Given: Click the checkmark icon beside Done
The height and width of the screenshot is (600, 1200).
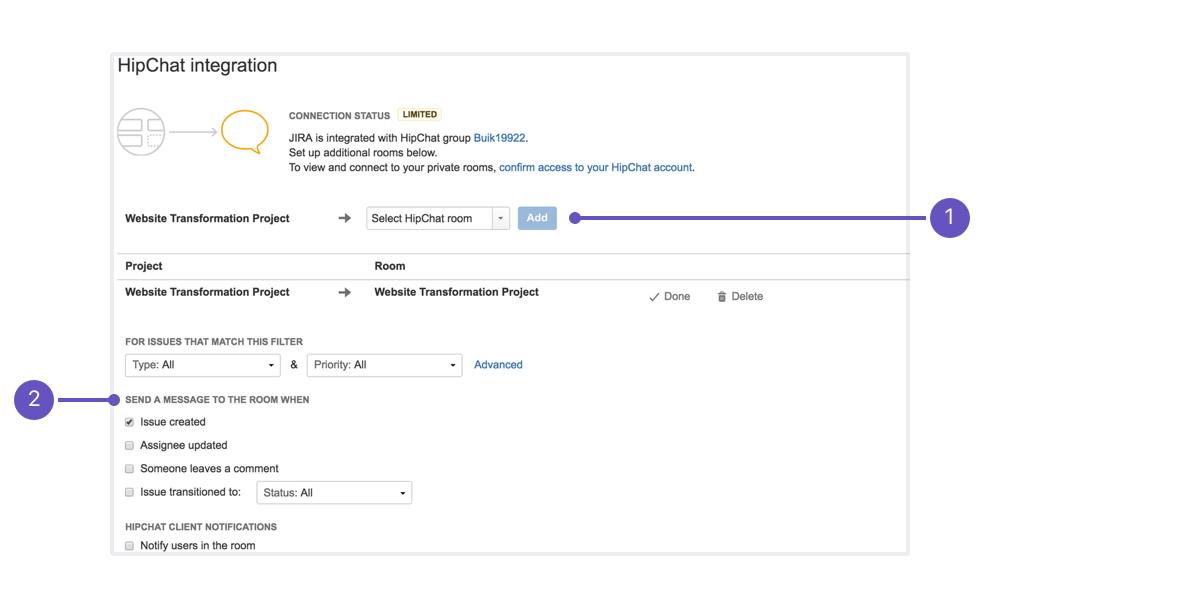Looking at the screenshot, I should [x=654, y=296].
